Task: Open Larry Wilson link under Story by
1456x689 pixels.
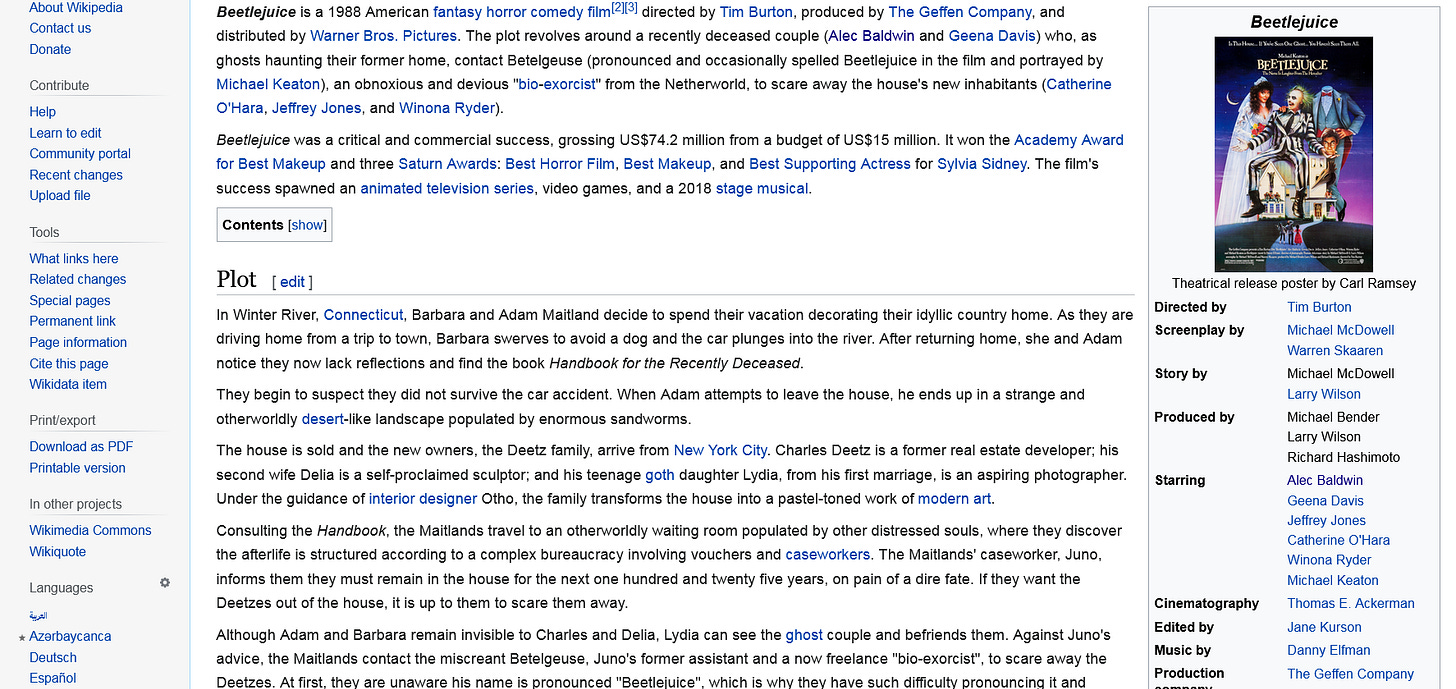Action: (1324, 394)
